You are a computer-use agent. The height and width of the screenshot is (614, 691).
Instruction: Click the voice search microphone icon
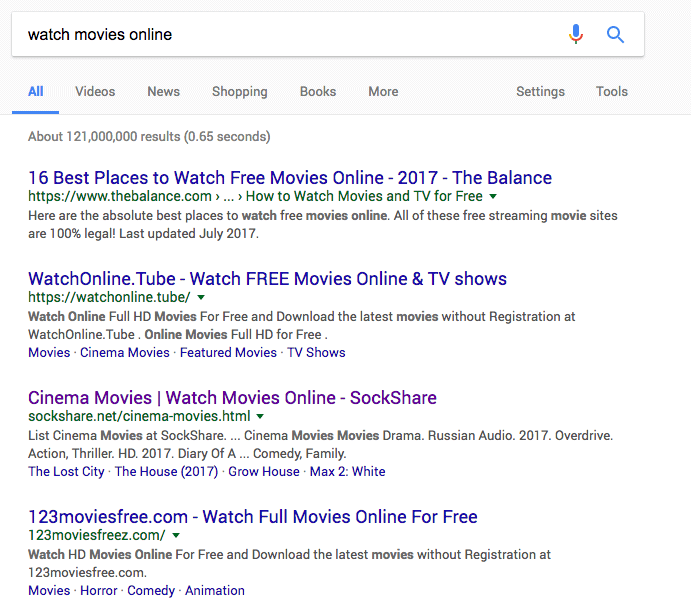(x=576, y=34)
